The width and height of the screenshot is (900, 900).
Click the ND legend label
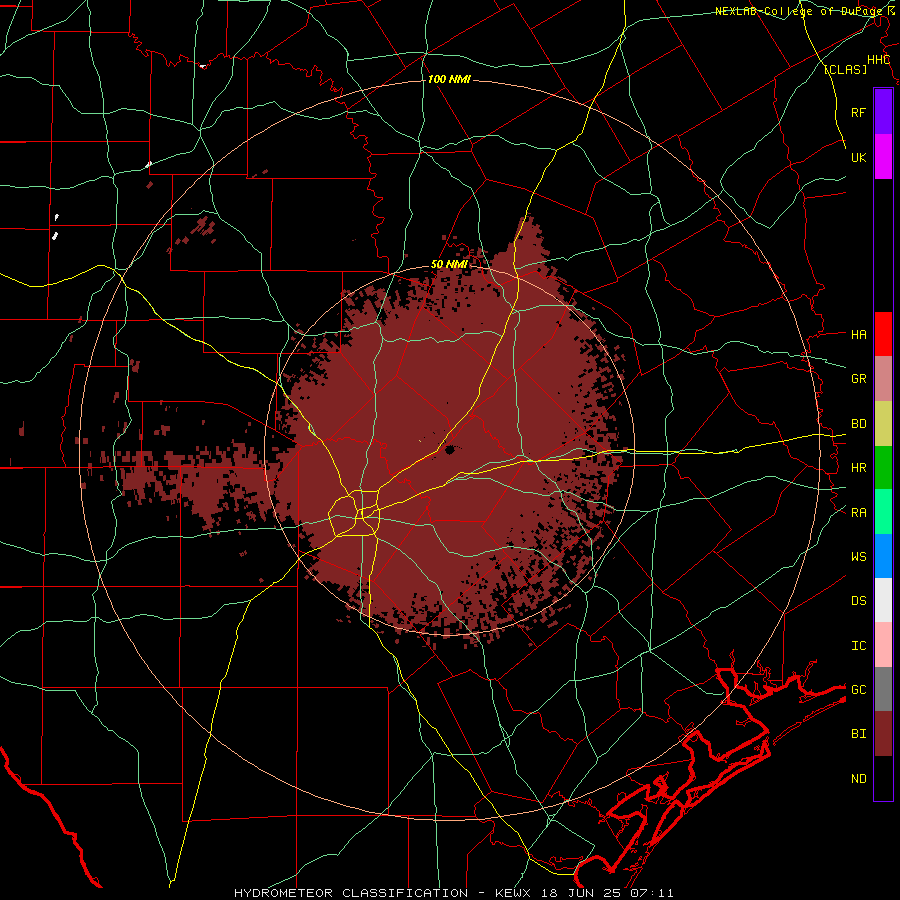tap(858, 779)
